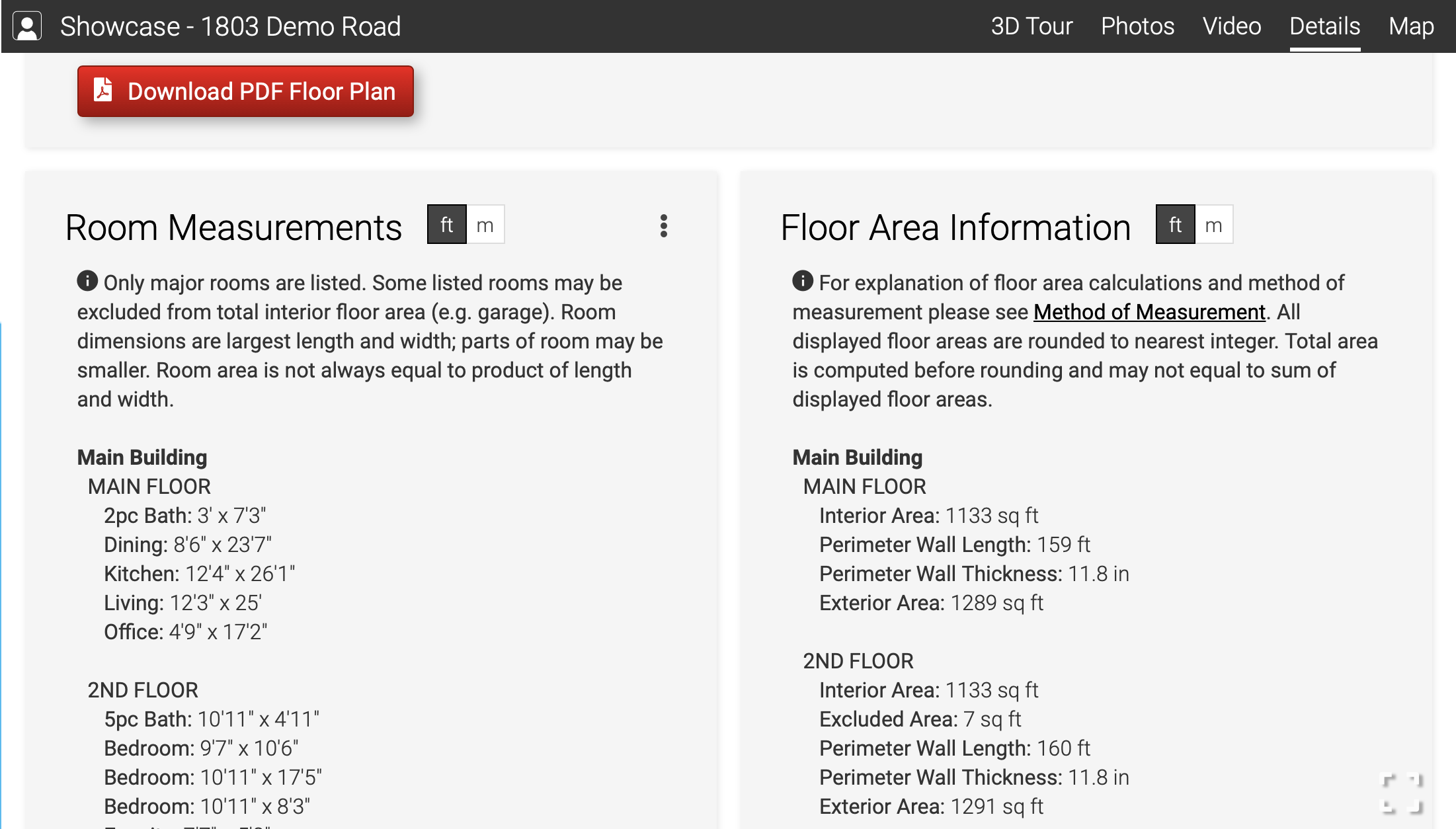Click the Kitchen: 12'4" x 26'1" row

point(200,574)
